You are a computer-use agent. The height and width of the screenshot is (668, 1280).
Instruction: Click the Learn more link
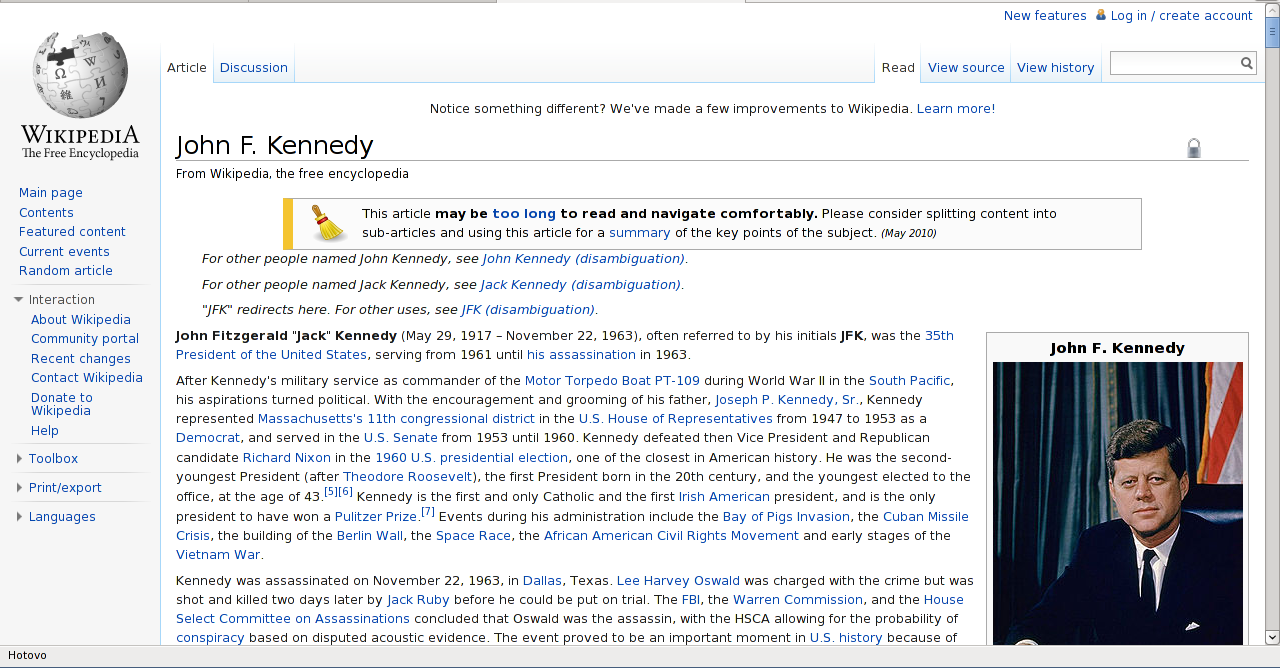(954, 109)
